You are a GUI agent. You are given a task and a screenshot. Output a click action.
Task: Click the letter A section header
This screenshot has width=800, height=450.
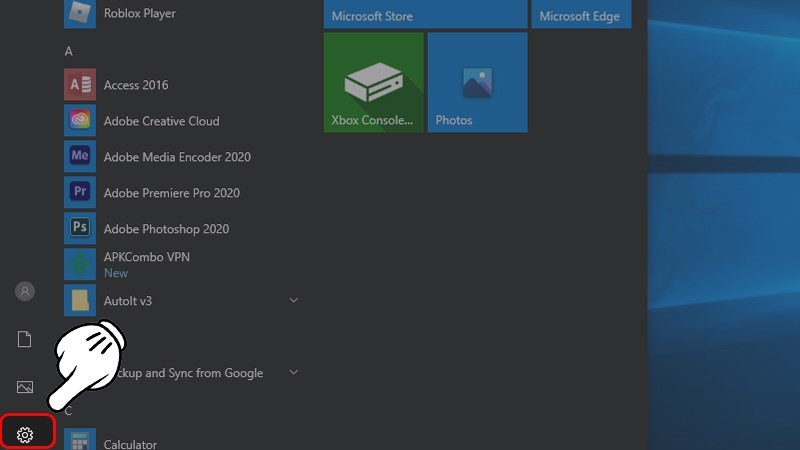69,50
